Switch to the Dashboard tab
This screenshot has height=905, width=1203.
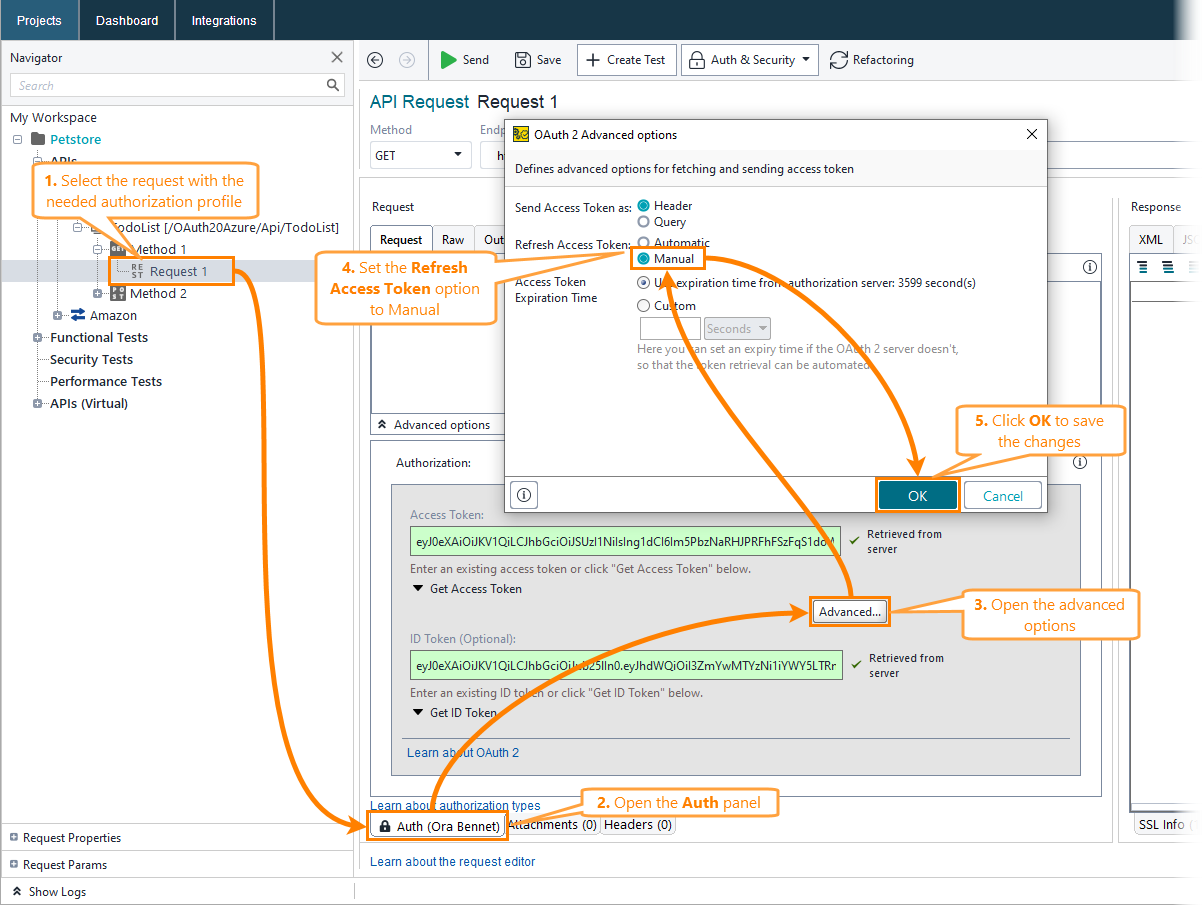pos(127,20)
